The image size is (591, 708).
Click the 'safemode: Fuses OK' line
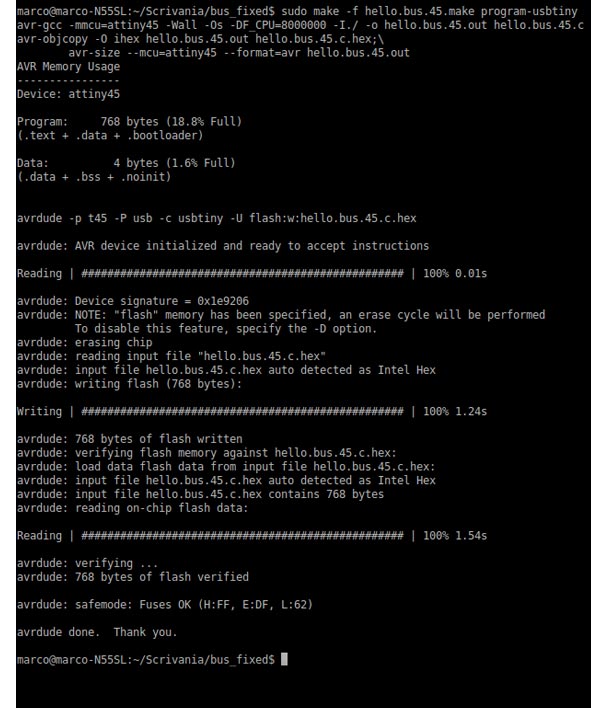click(165, 604)
